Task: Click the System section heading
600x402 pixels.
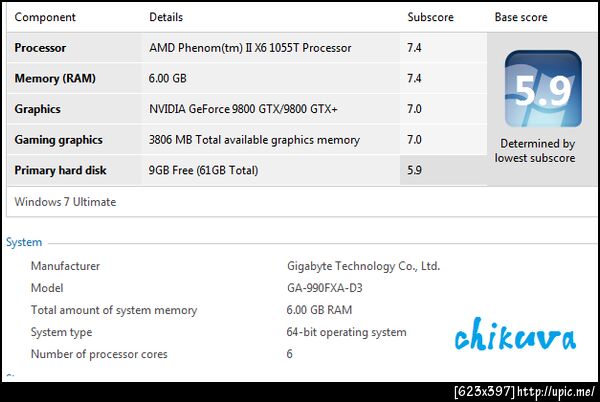Action: tap(24, 242)
